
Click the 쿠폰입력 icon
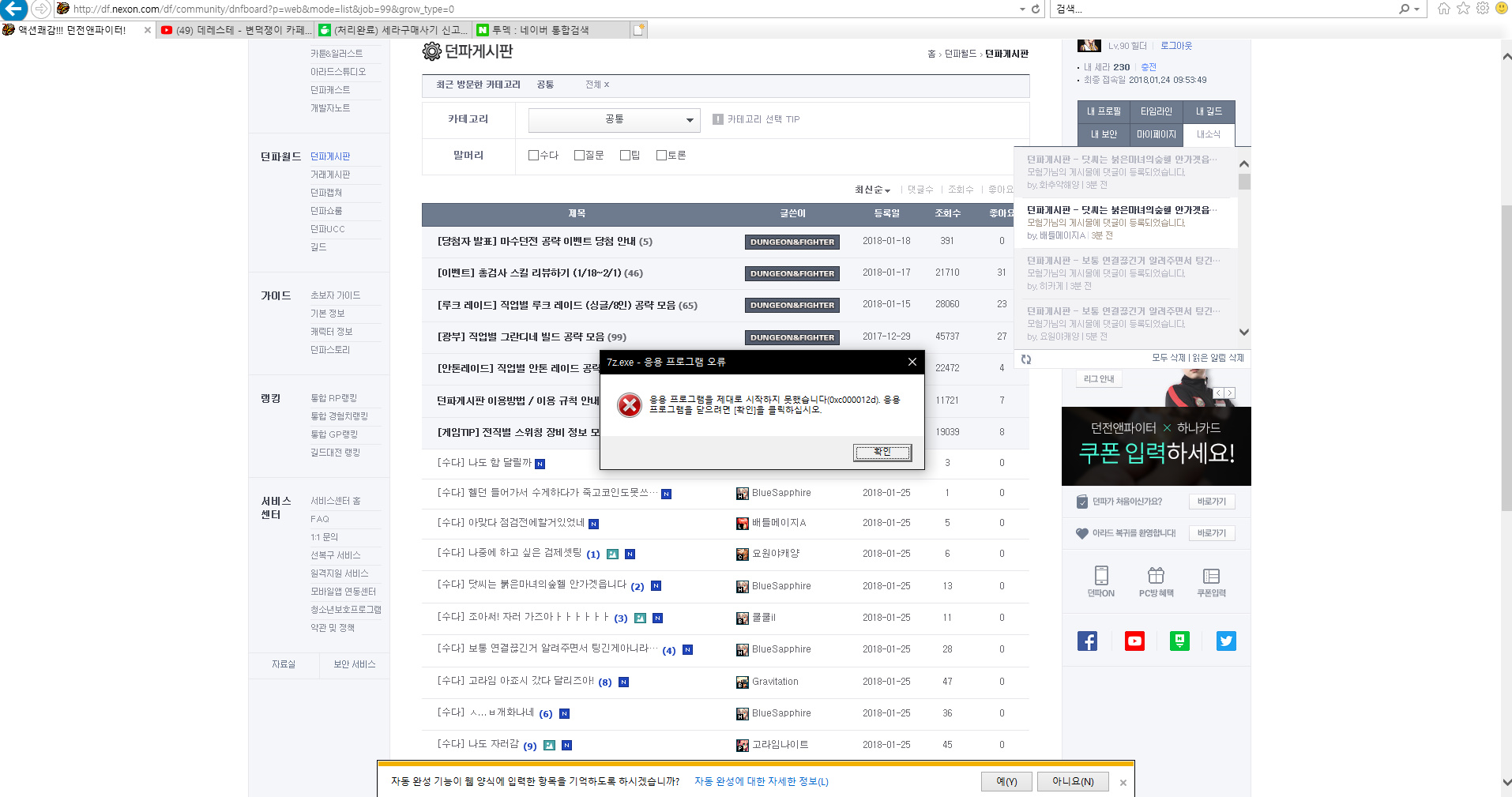(1211, 581)
